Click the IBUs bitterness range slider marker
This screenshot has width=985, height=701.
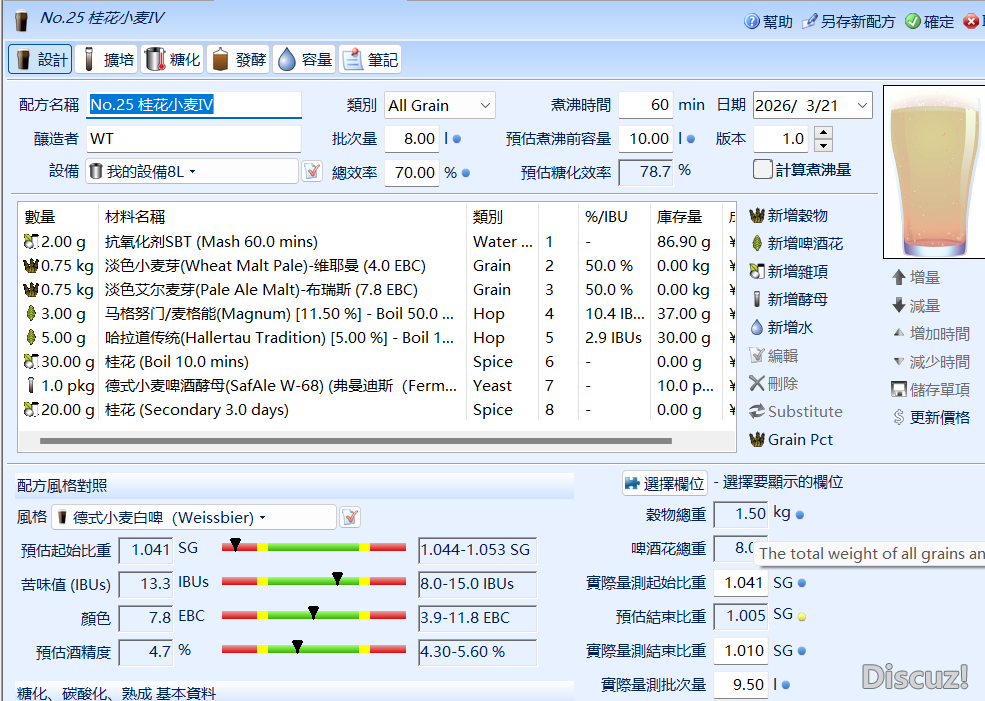tap(337, 579)
